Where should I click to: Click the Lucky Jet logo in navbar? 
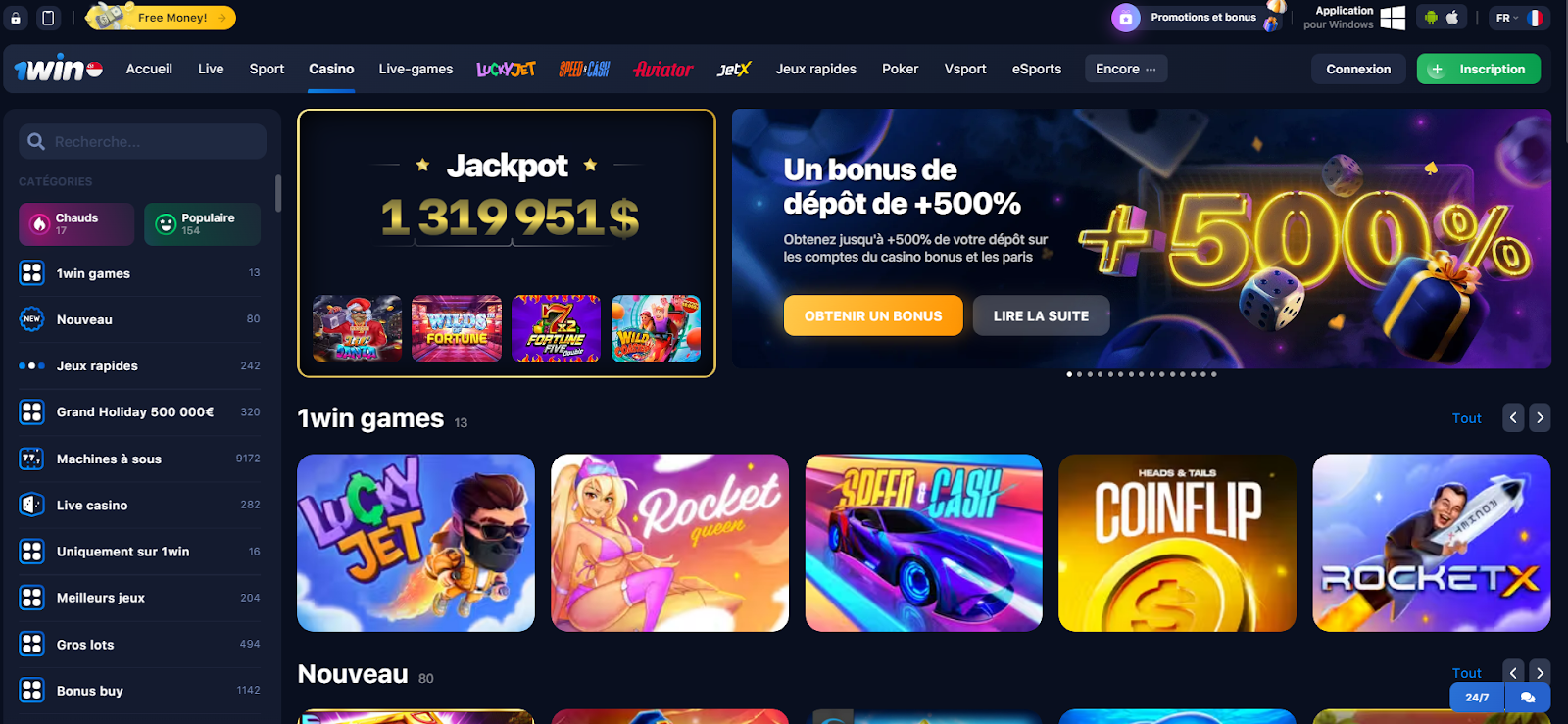[506, 69]
